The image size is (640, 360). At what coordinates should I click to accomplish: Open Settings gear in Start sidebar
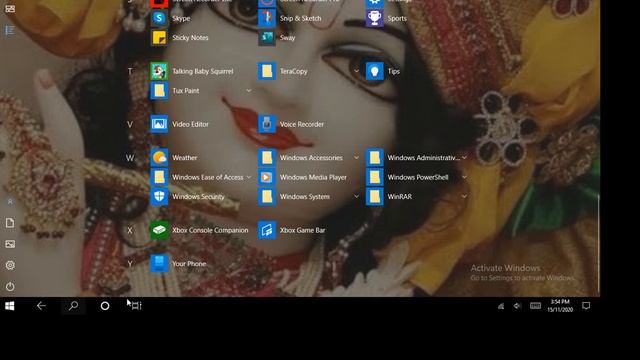[x=10, y=265]
